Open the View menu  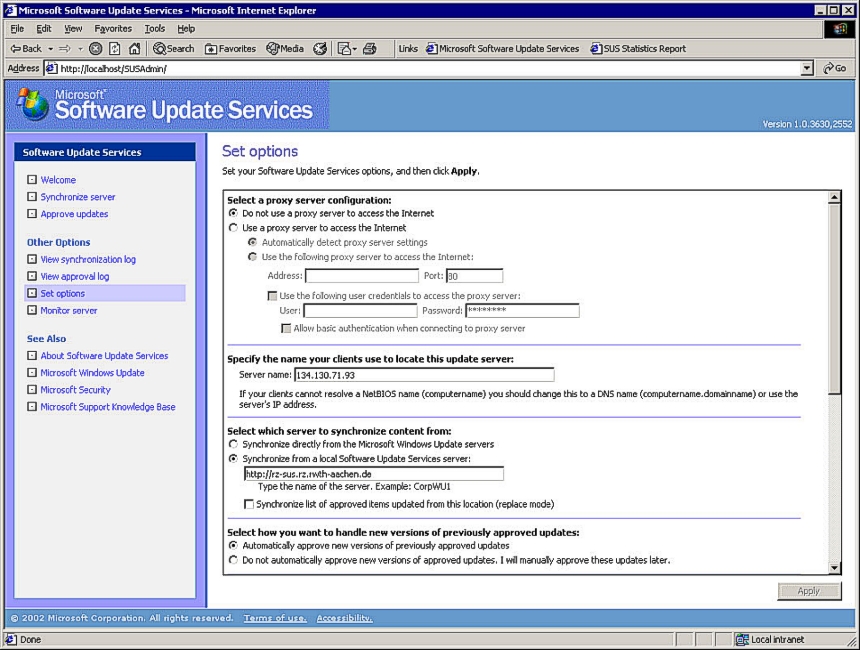pyautogui.click(x=73, y=29)
